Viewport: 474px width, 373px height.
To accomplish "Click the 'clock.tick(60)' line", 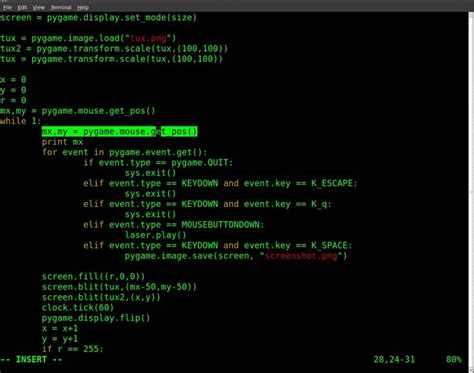I will coord(78,308).
